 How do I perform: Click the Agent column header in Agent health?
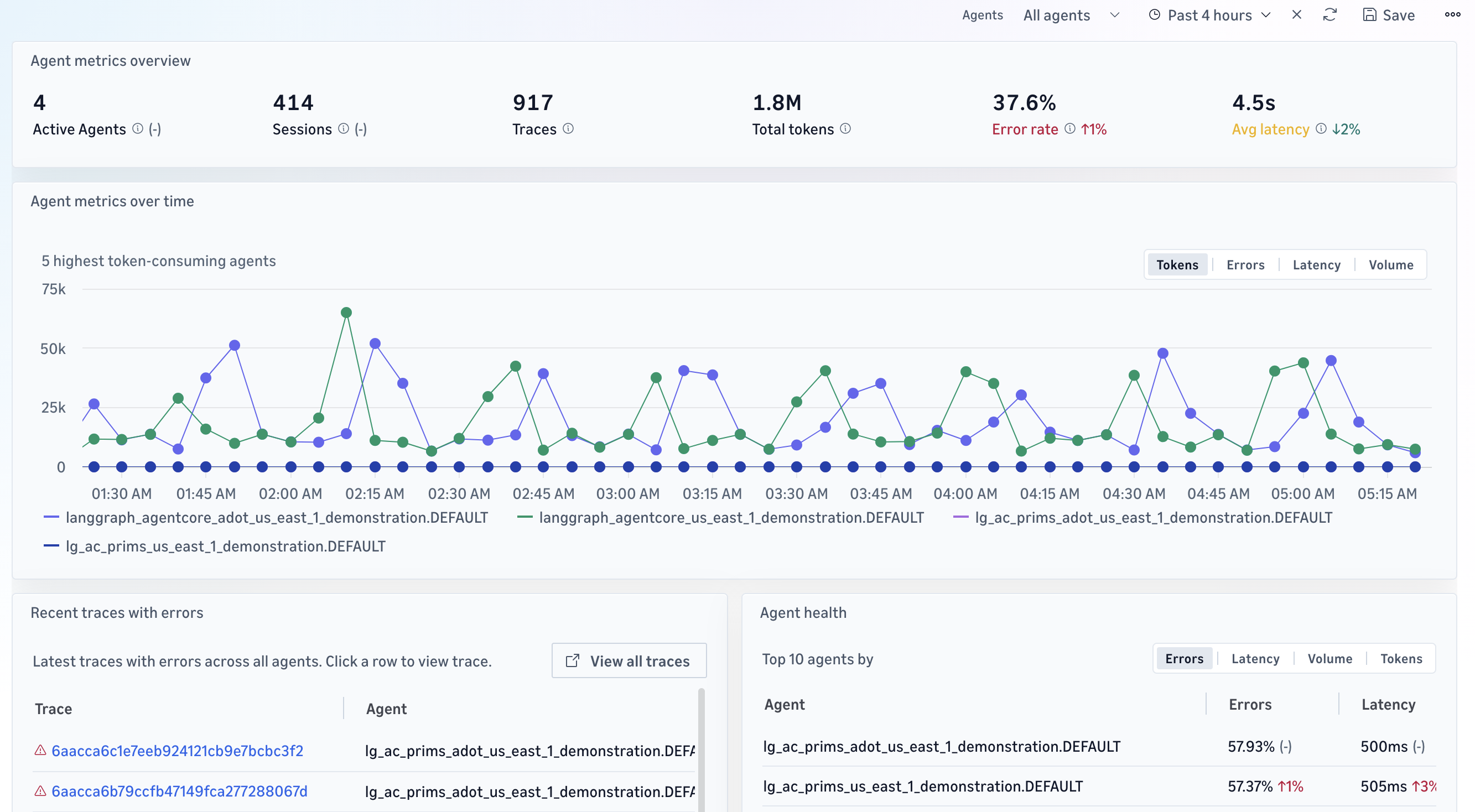click(785, 704)
